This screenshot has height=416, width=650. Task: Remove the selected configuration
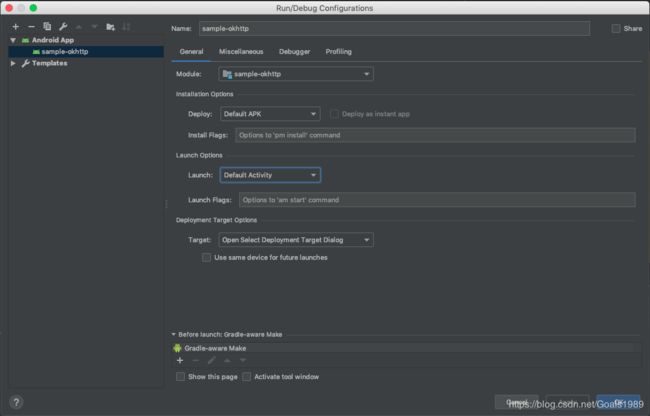click(x=32, y=27)
